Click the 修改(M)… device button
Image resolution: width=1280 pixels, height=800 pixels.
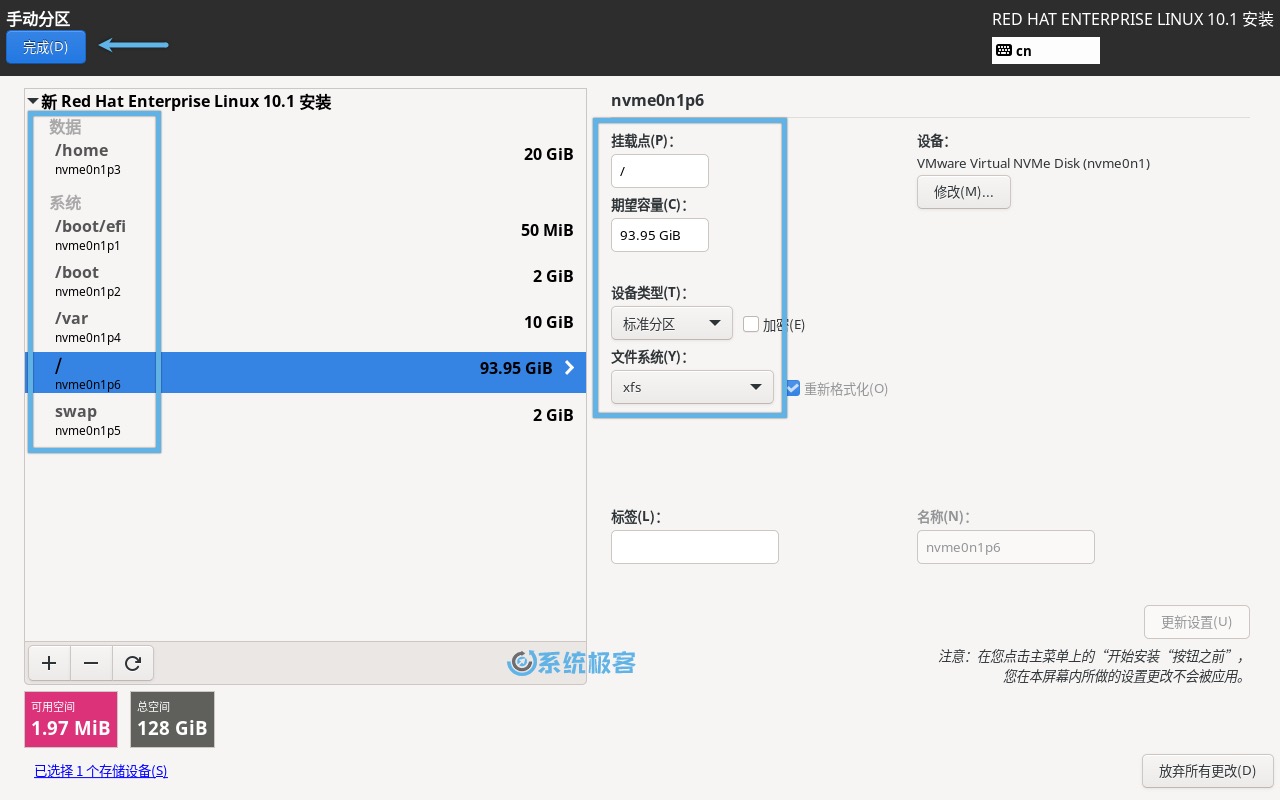pos(963,192)
